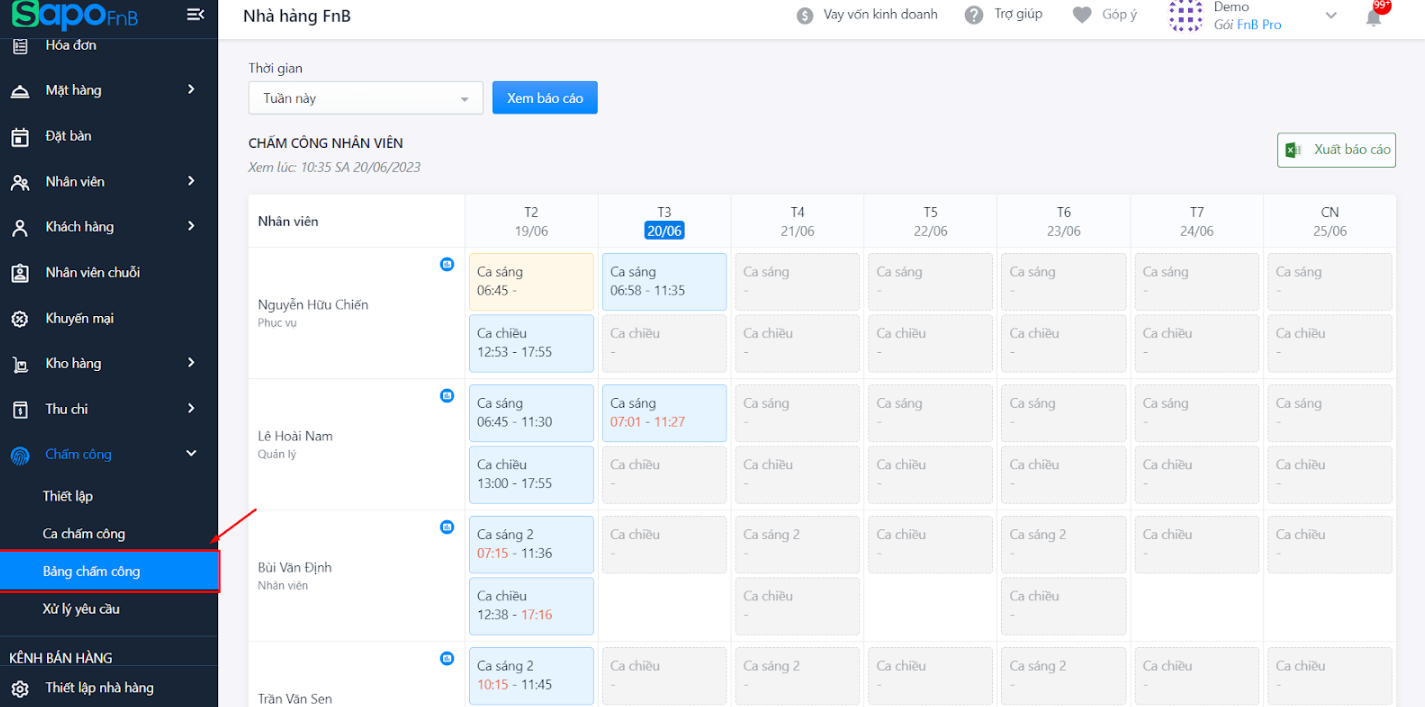Screen dimensions: 1425x707
Task: Click the Đặt bàn calendar icon
Action: pos(20,137)
